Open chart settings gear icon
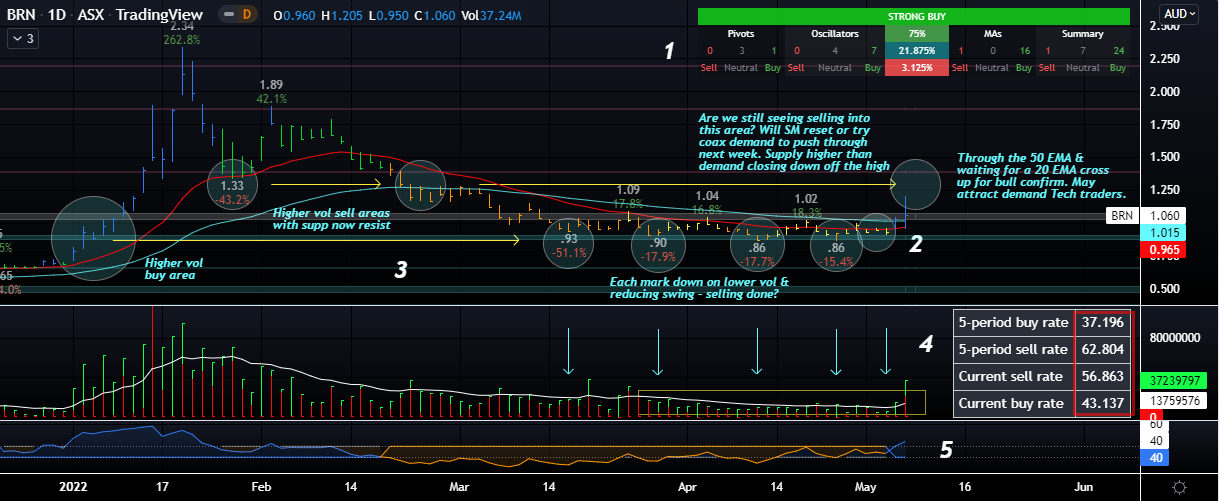1219x501 pixels. pos(1180,487)
